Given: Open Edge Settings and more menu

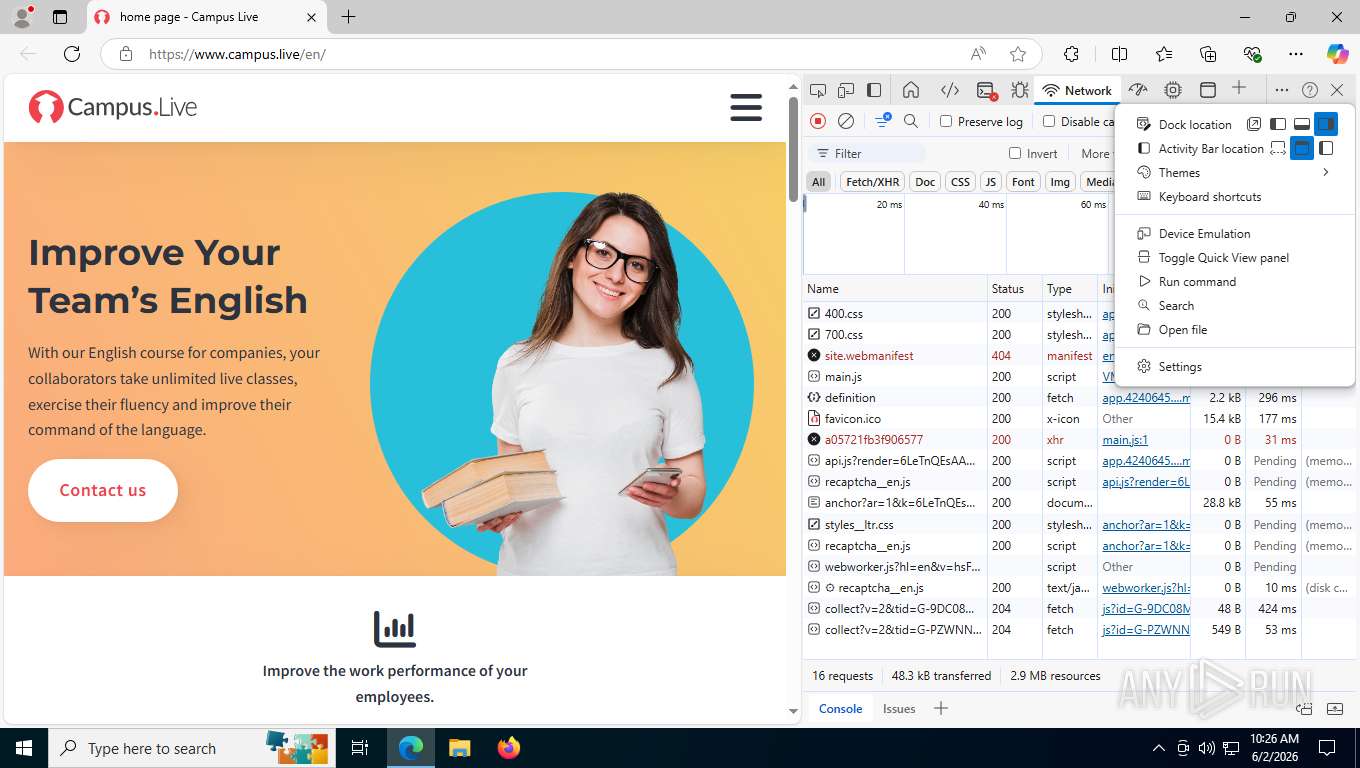Looking at the screenshot, I should point(1296,54).
